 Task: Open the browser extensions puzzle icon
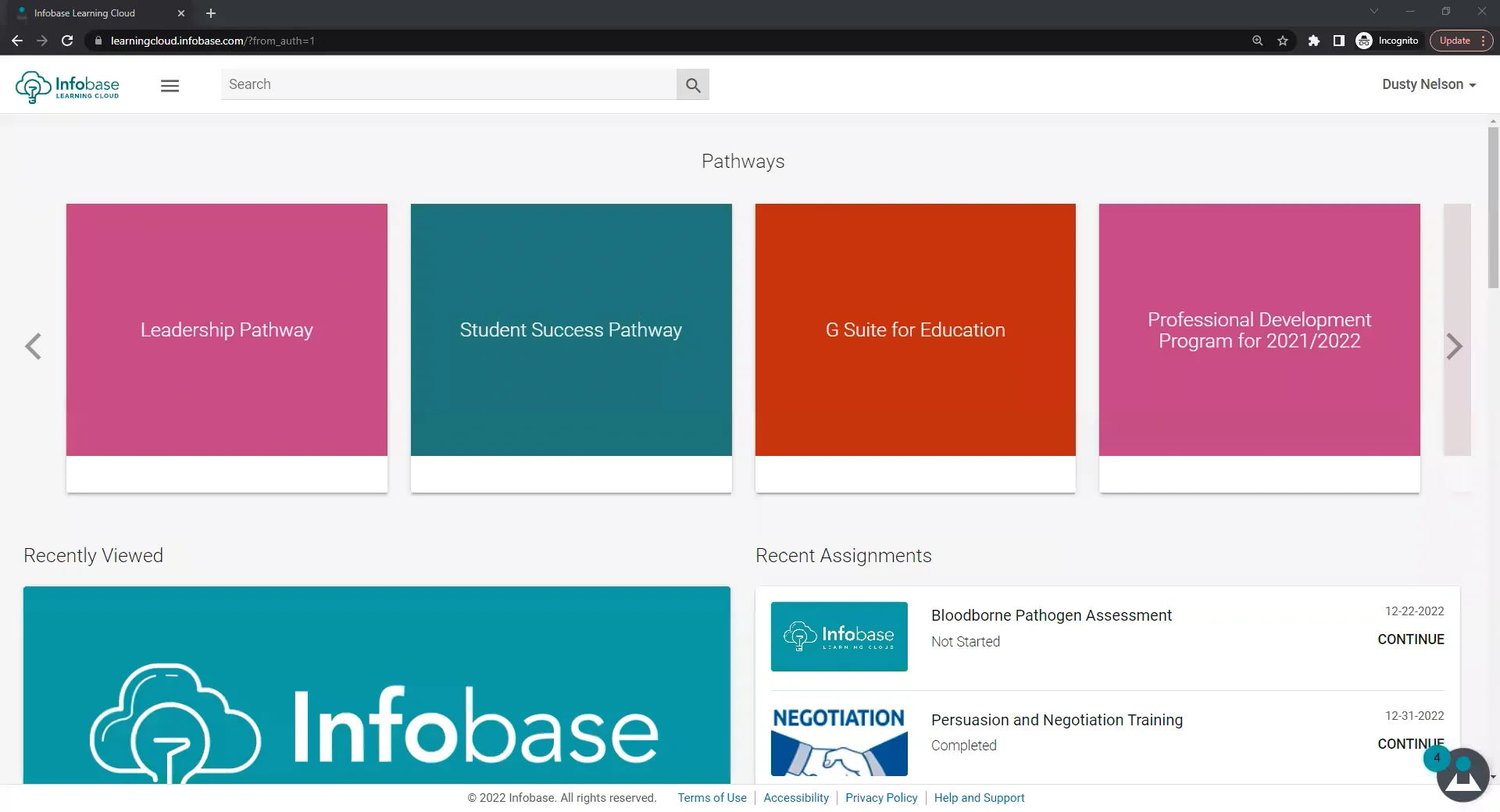(x=1313, y=41)
